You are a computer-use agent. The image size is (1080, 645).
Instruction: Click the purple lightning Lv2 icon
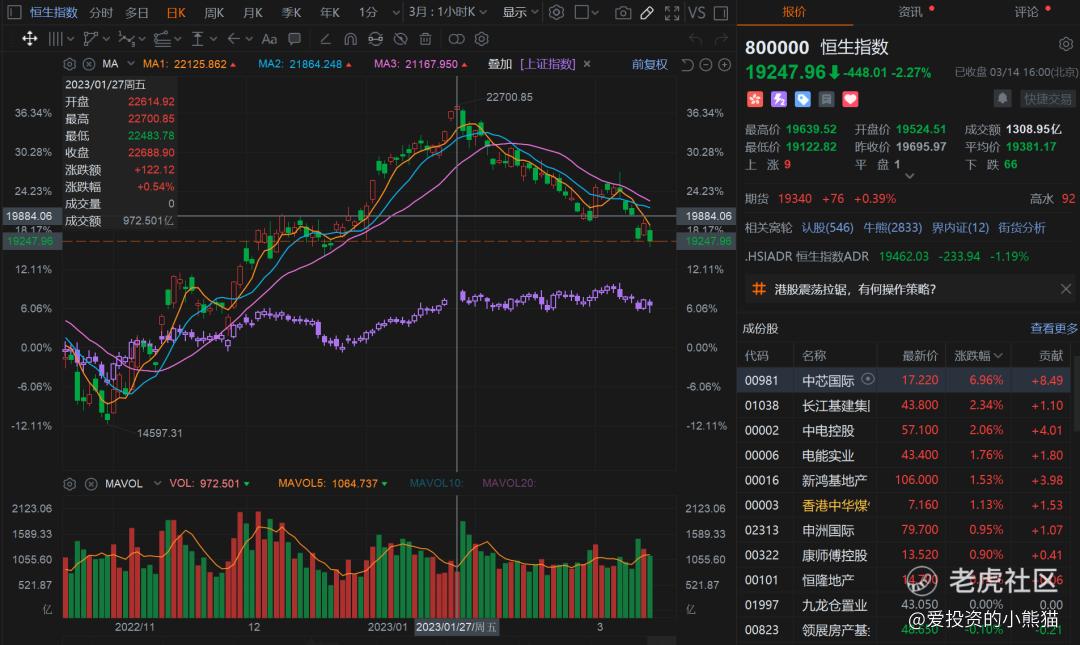tap(779, 99)
